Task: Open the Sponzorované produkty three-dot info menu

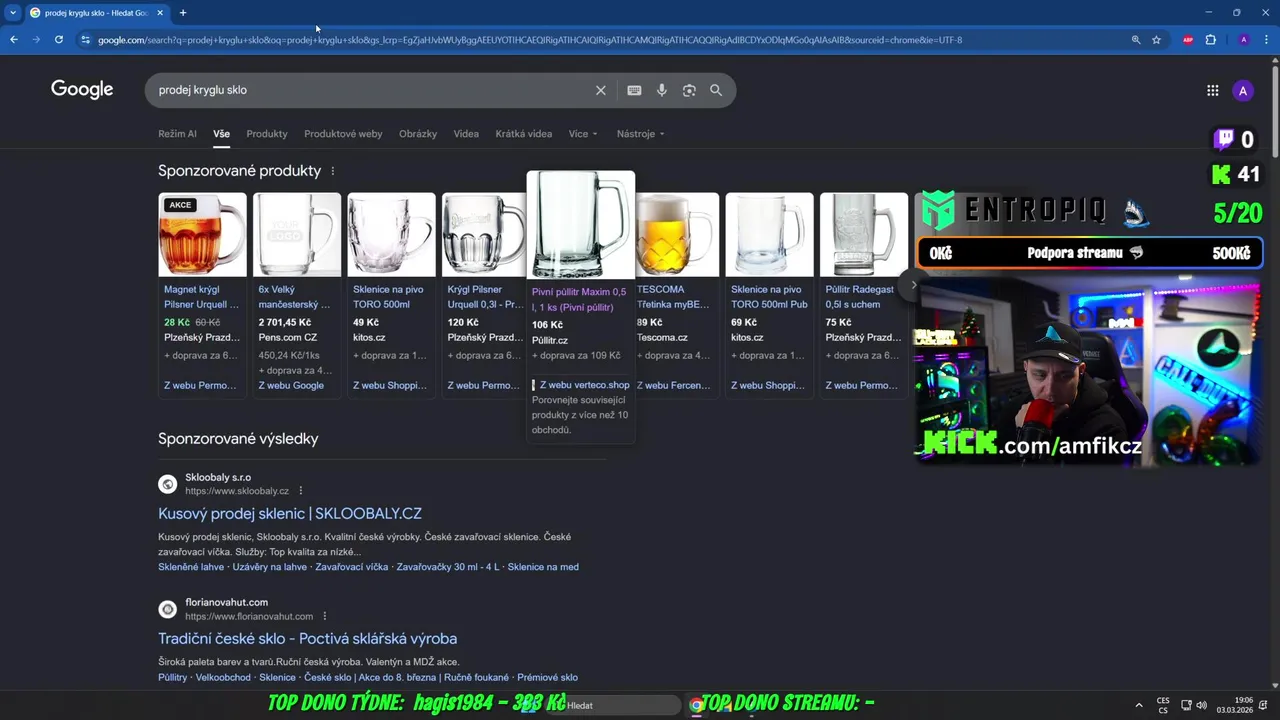Action: [333, 171]
